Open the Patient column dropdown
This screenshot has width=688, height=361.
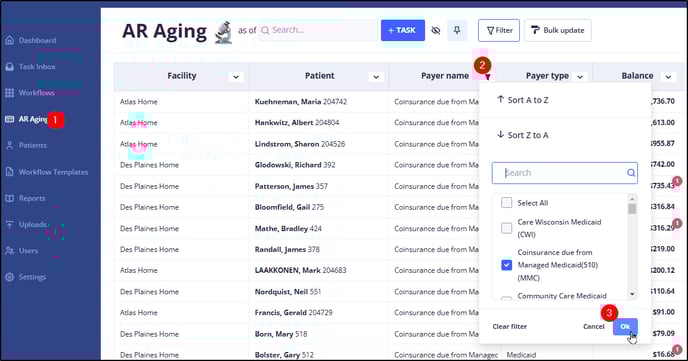point(376,77)
